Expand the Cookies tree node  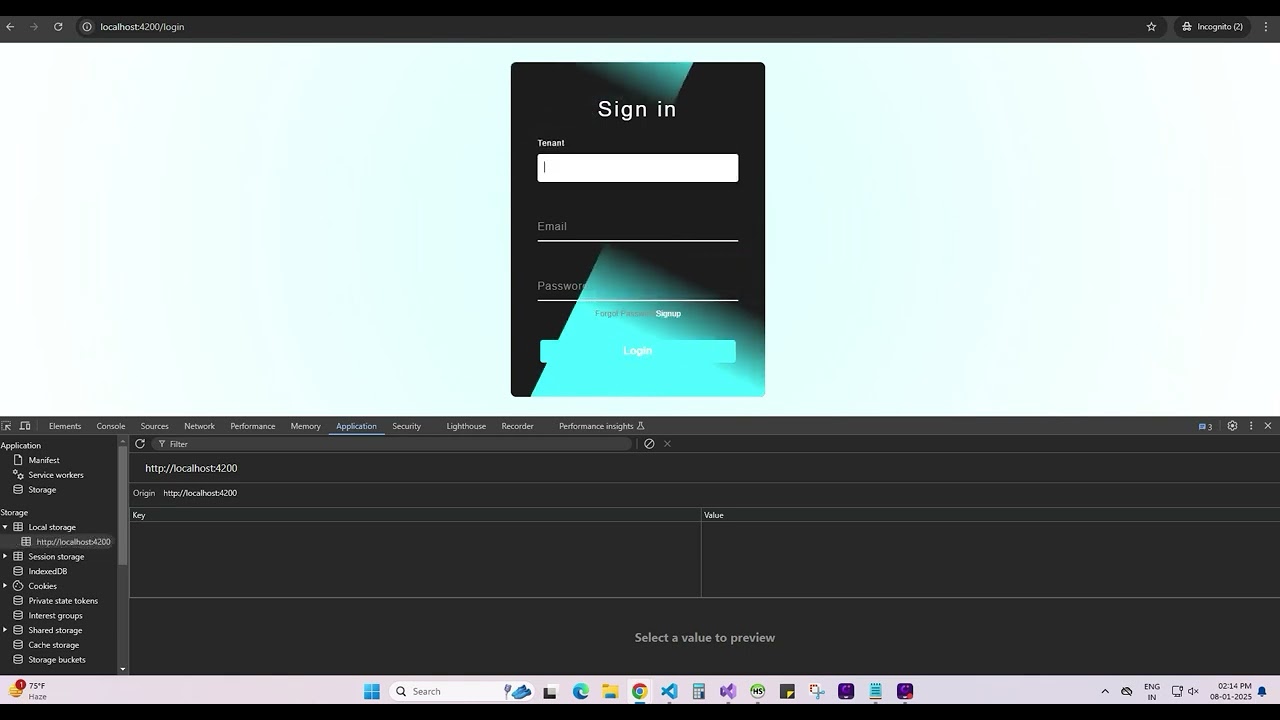5,586
